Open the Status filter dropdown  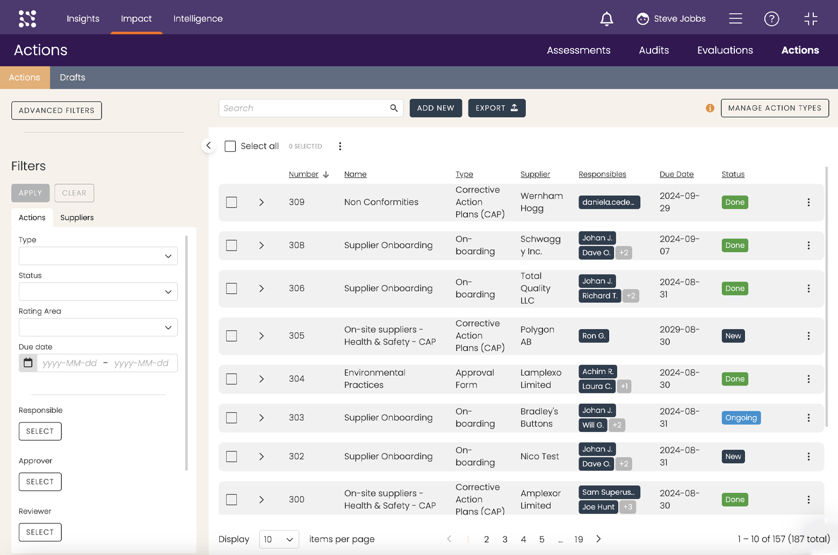98,292
